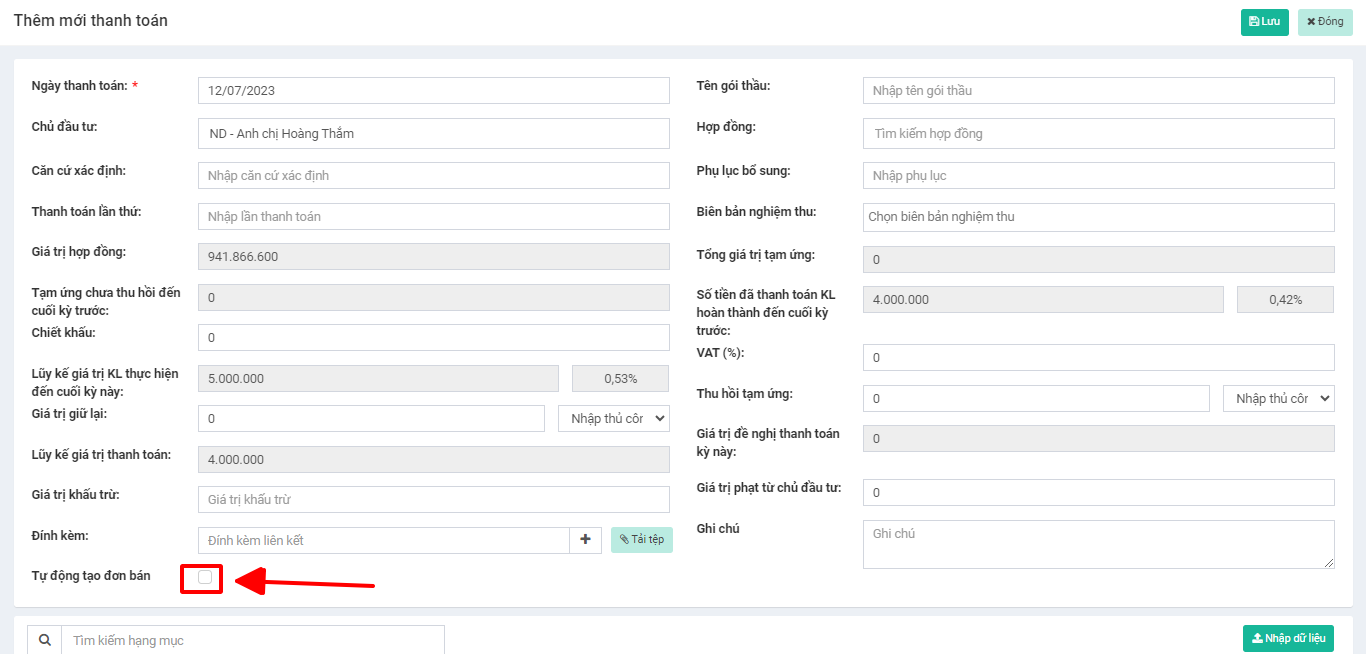Click the Đóng close button
Viewport: 1366px width, 654px height.
[1325, 22]
